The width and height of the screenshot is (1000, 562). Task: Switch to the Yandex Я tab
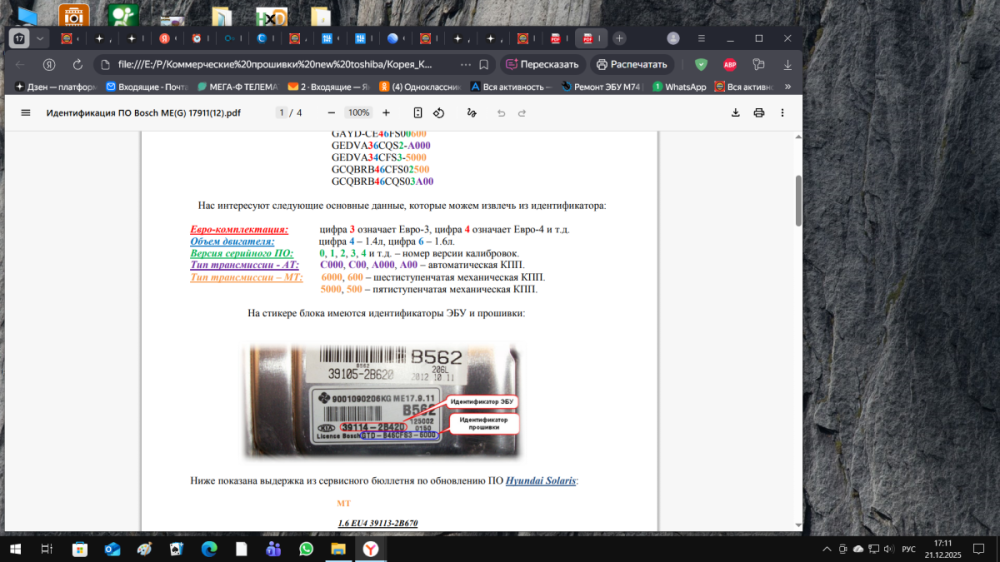[167, 38]
